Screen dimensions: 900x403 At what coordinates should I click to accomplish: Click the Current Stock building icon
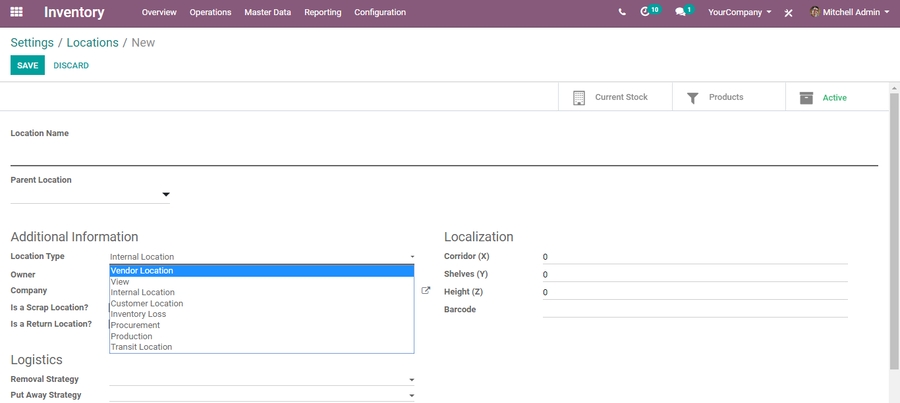(579, 98)
